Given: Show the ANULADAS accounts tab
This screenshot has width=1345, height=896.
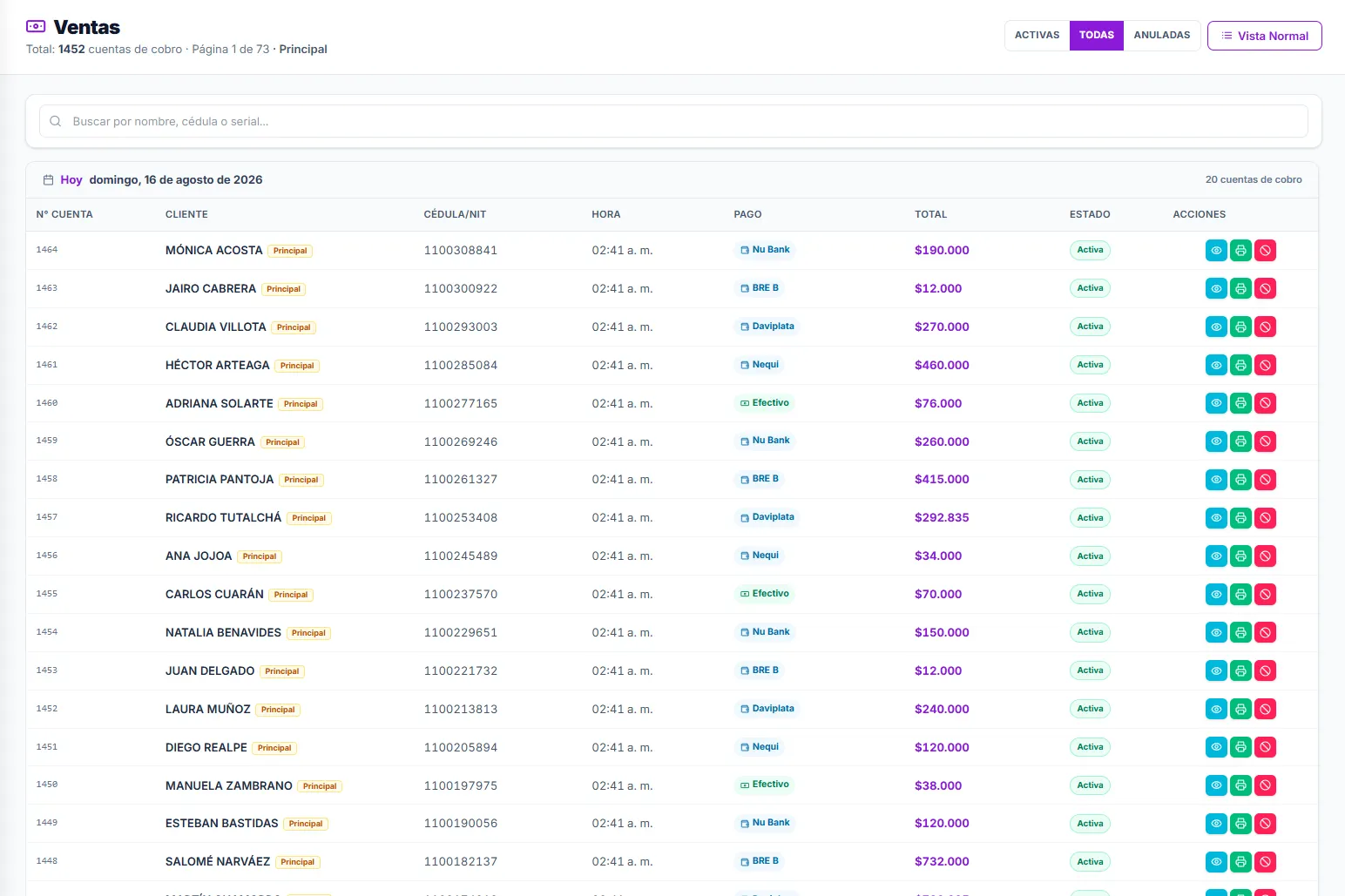Looking at the screenshot, I should pos(1161,36).
